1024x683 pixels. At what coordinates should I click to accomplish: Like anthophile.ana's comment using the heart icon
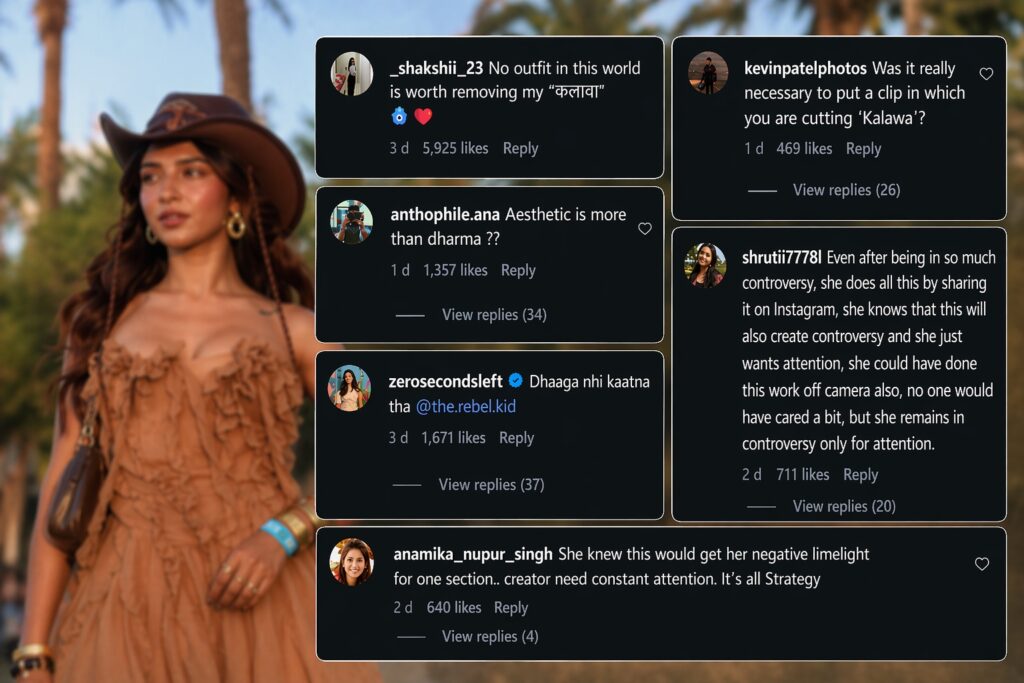point(645,229)
